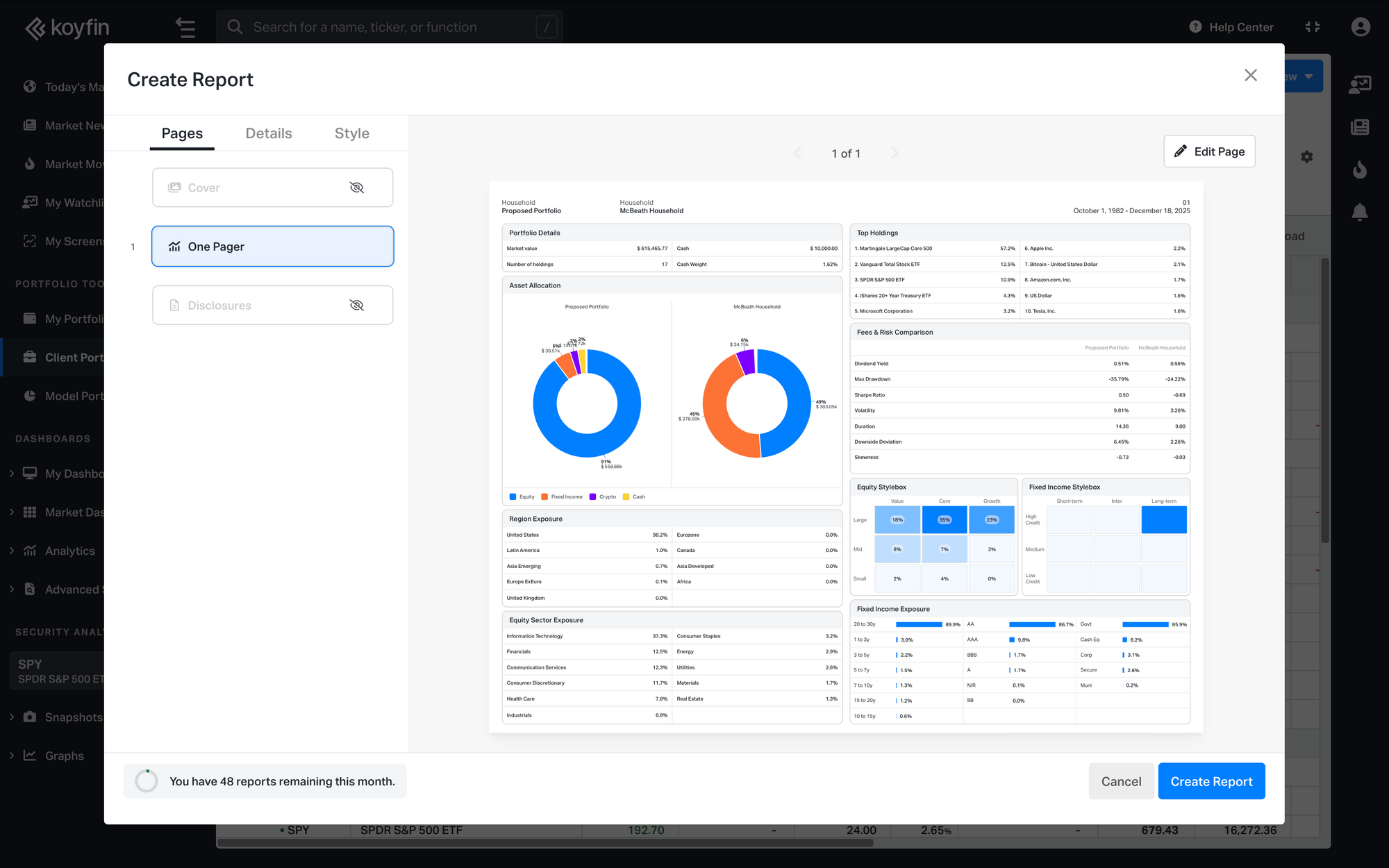Click the Koyfin logo icon
The image size is (1389, 868).
click(x=35, y=28)
